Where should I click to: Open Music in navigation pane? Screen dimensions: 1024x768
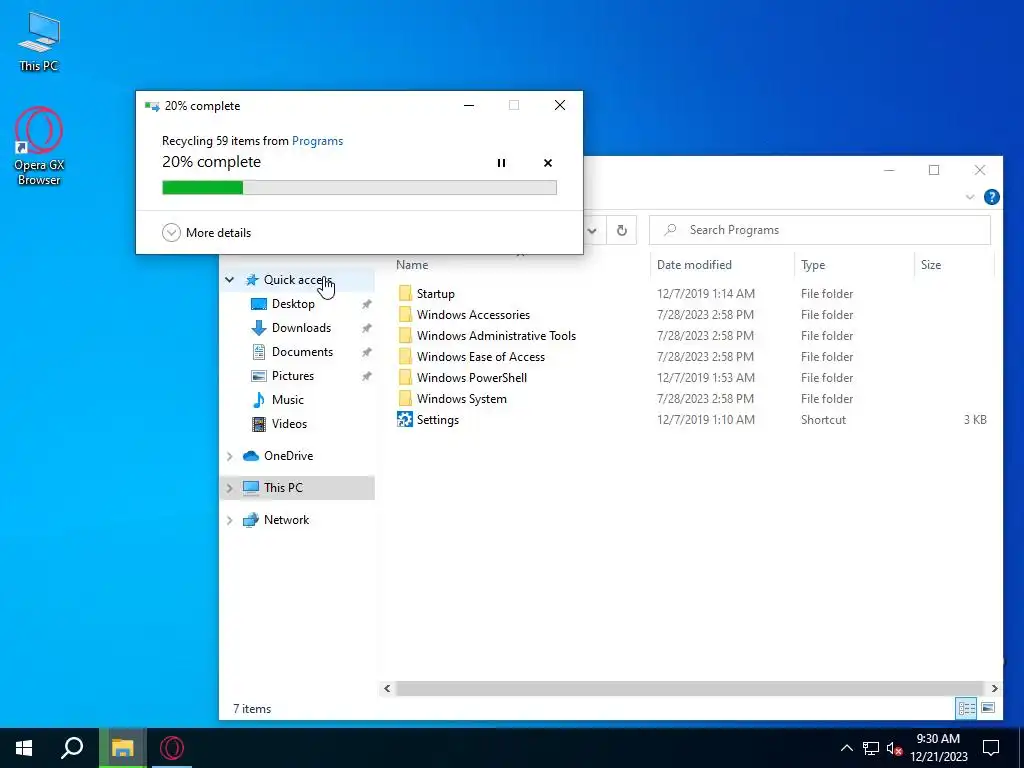pos(287,400)
